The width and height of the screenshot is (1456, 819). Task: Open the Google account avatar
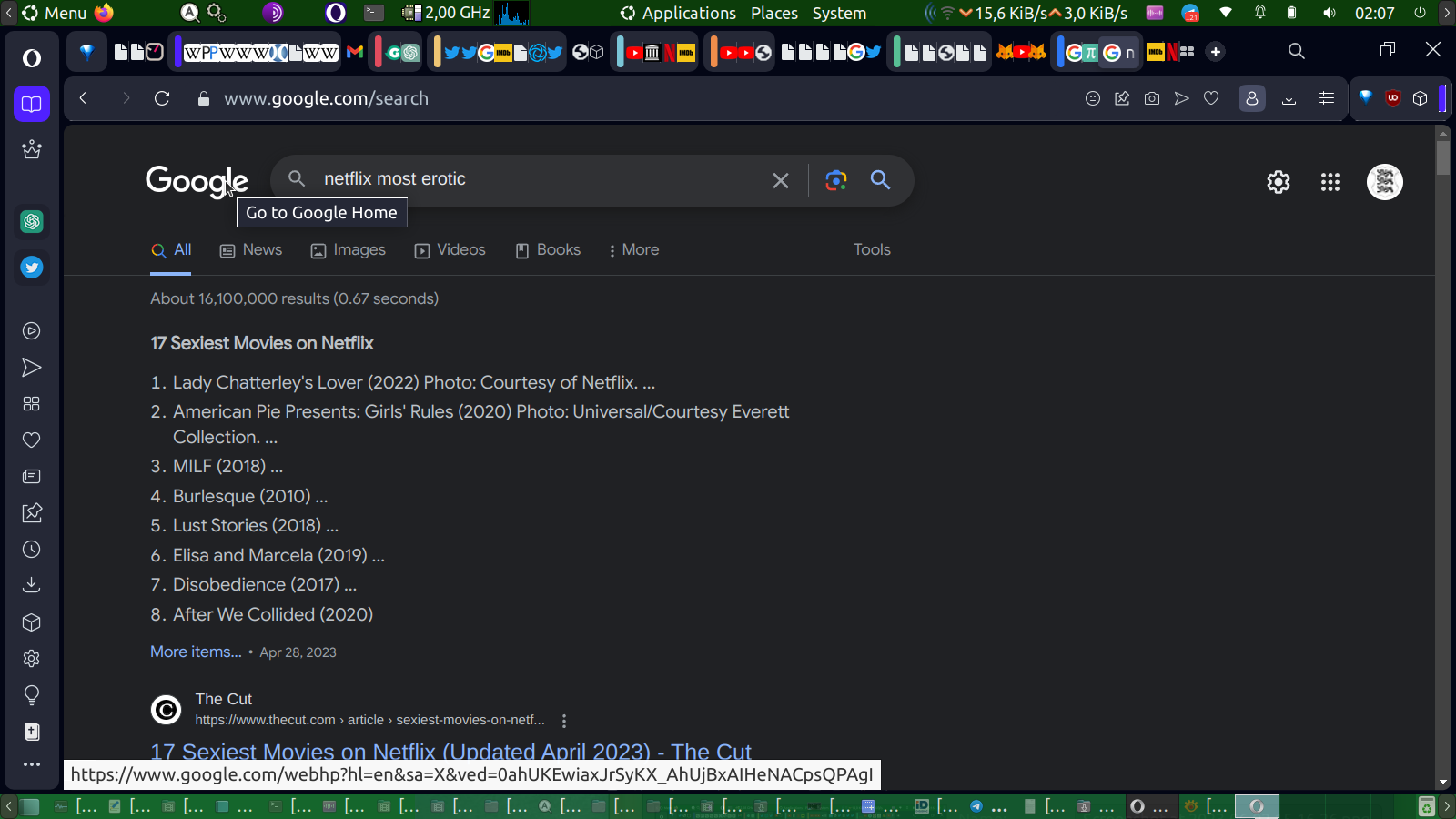click(1385, 182)
